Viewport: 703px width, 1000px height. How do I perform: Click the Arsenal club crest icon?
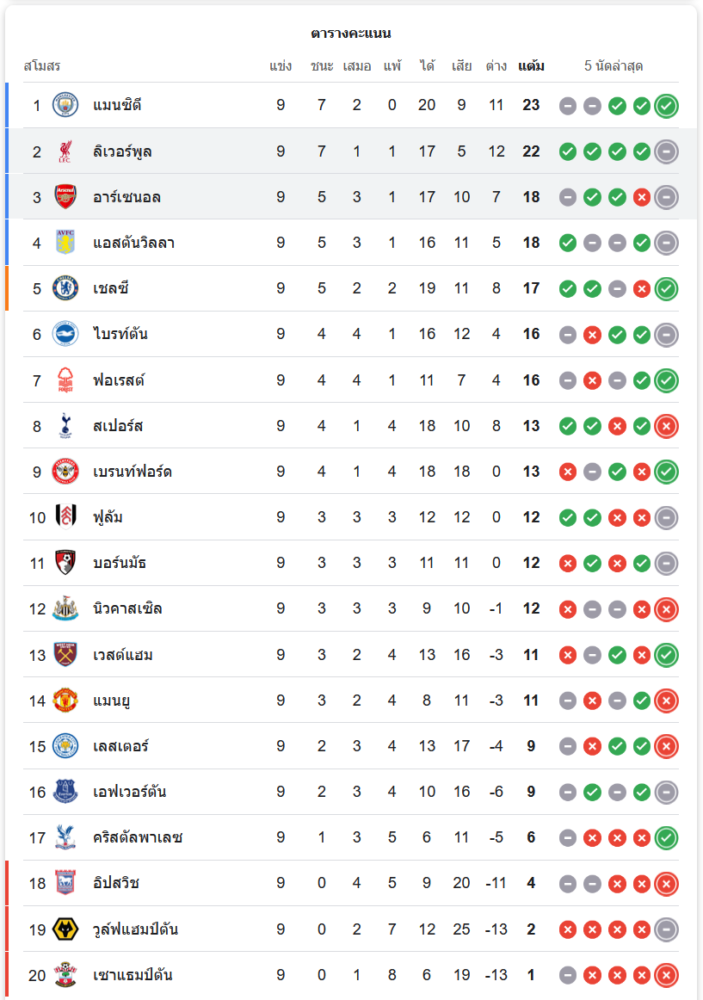point(65,197)
